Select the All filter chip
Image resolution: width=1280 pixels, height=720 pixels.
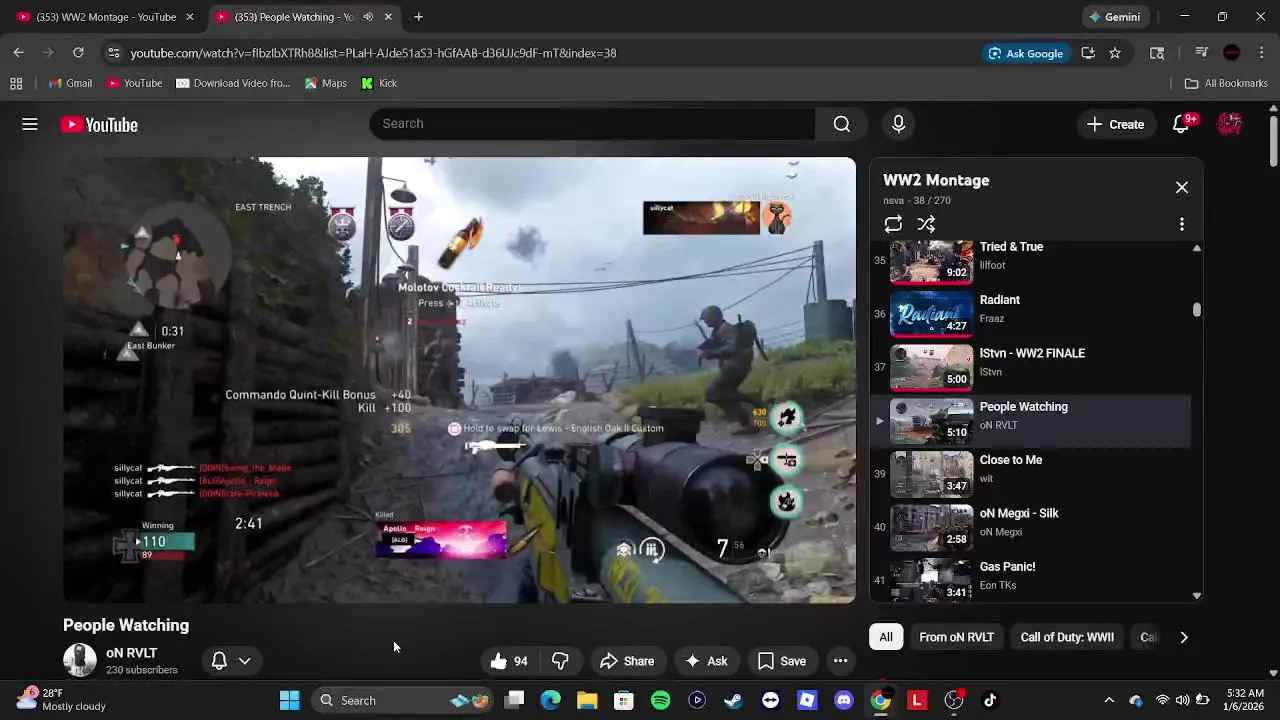point(886,637)
